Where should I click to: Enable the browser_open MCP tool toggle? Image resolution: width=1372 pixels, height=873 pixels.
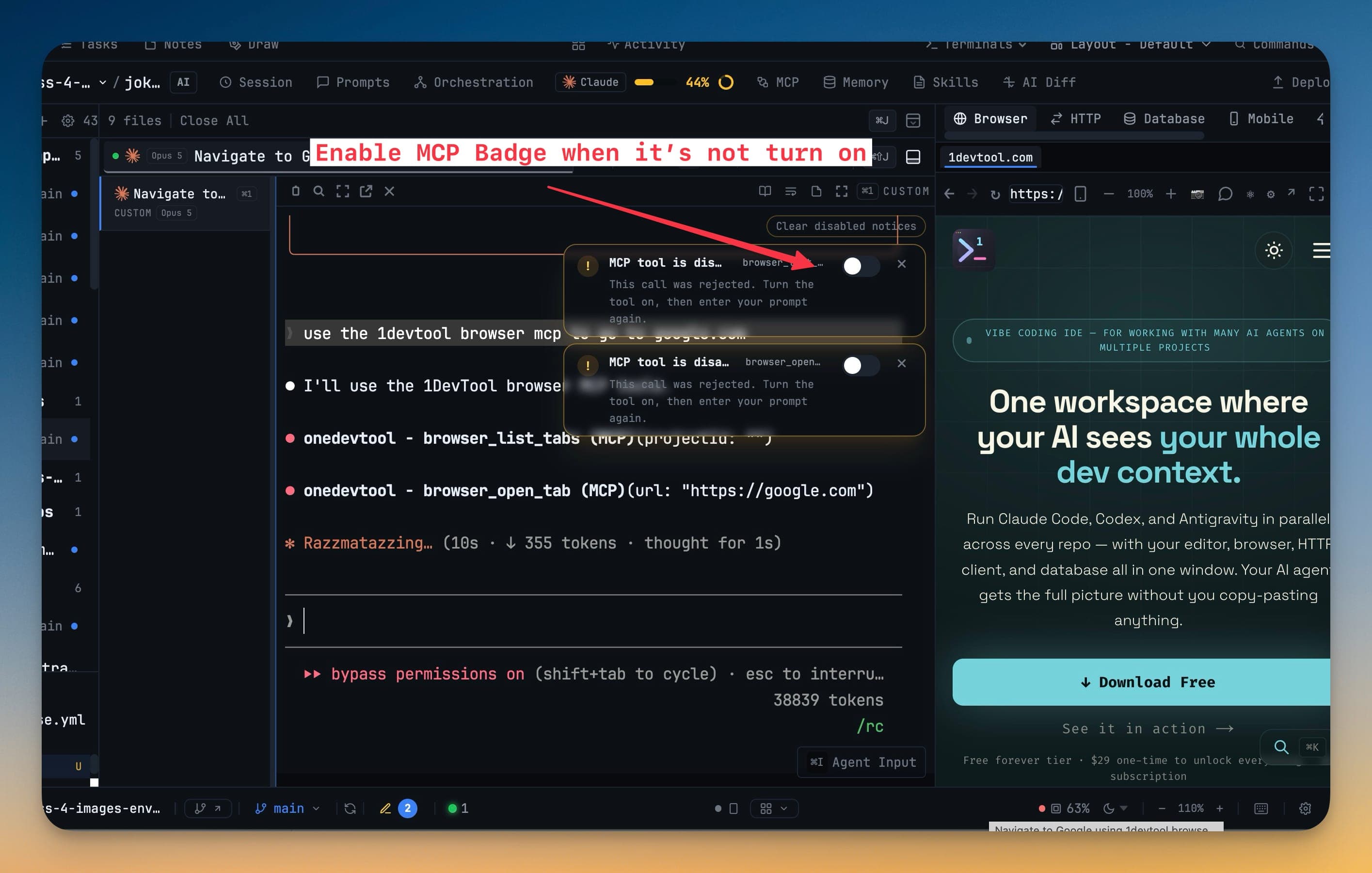click(861, 365)
